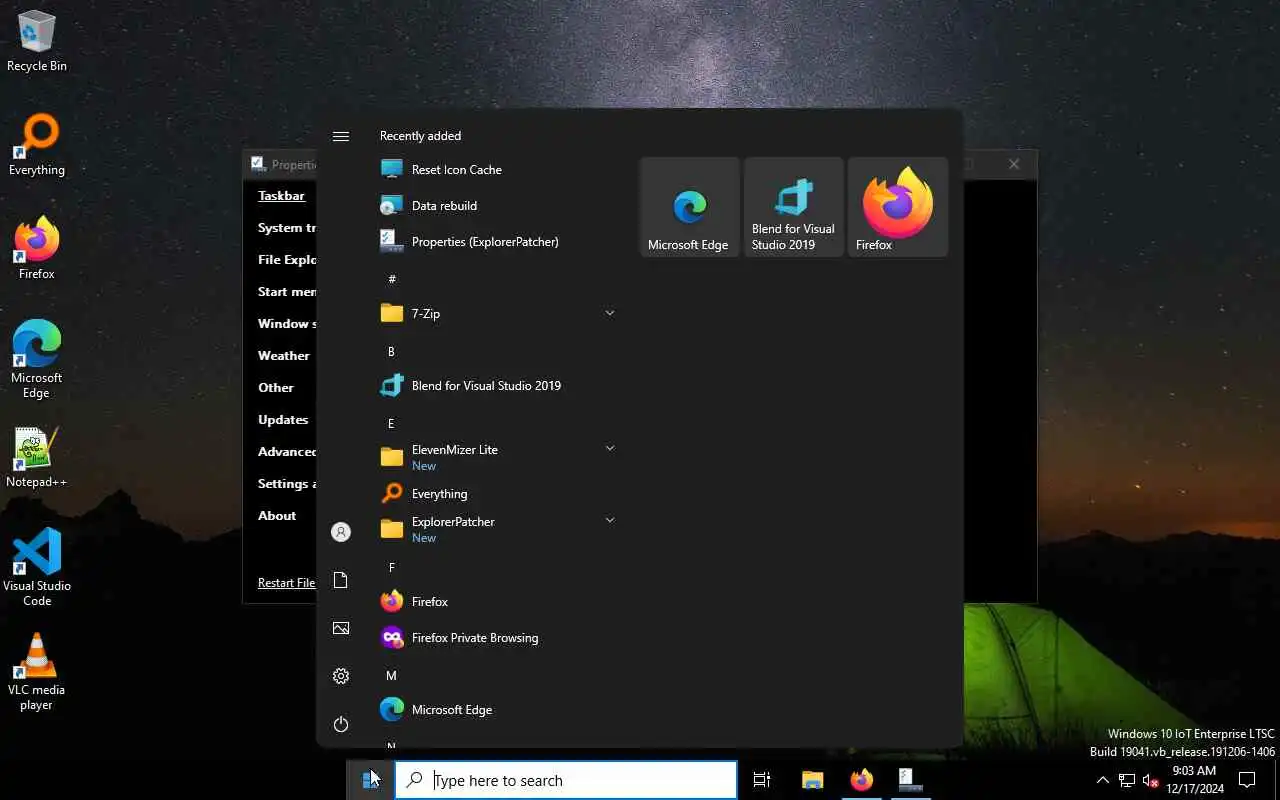The height and width of the screenshot is (800, 1280).
Task: Select Advanced tab in Properties window
Action: tap(286, 452)
